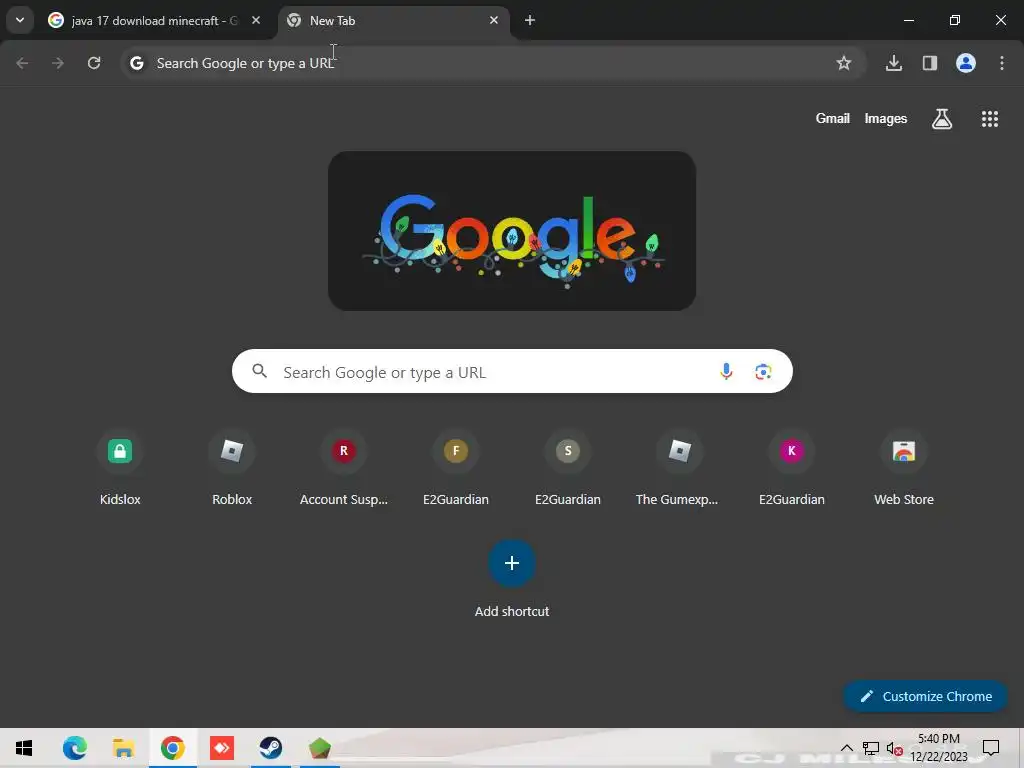The image size is (1024, 768).
Task: Open Chrome's three-dot menu
Action: (1002, 63)
